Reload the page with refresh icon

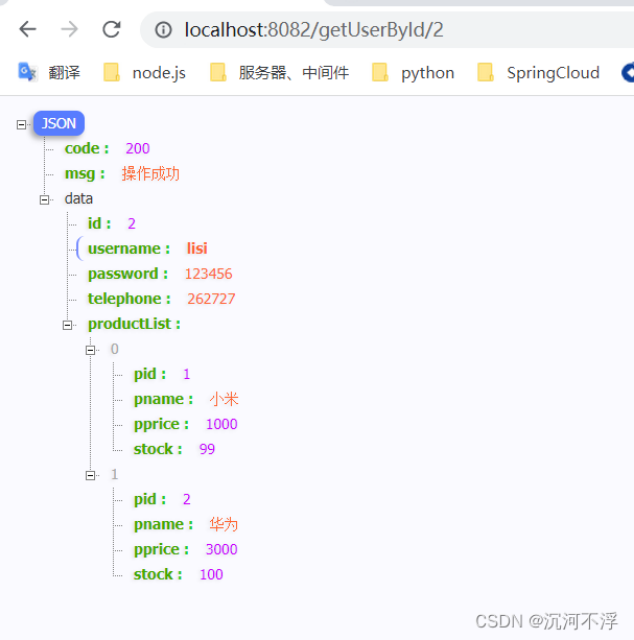tap(111, 29)
